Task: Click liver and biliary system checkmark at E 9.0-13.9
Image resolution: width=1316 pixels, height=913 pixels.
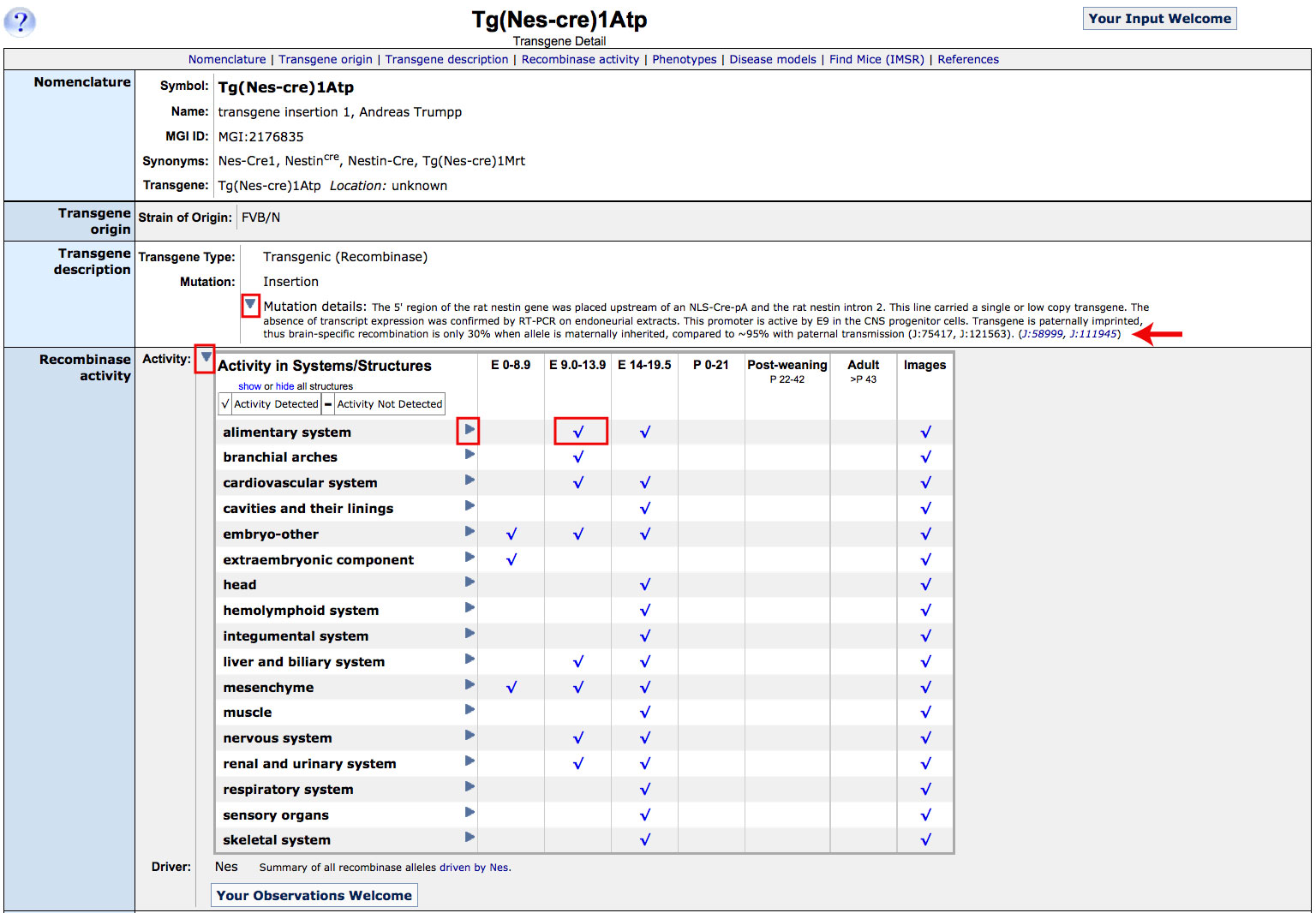Action: (x=578, y=661)
